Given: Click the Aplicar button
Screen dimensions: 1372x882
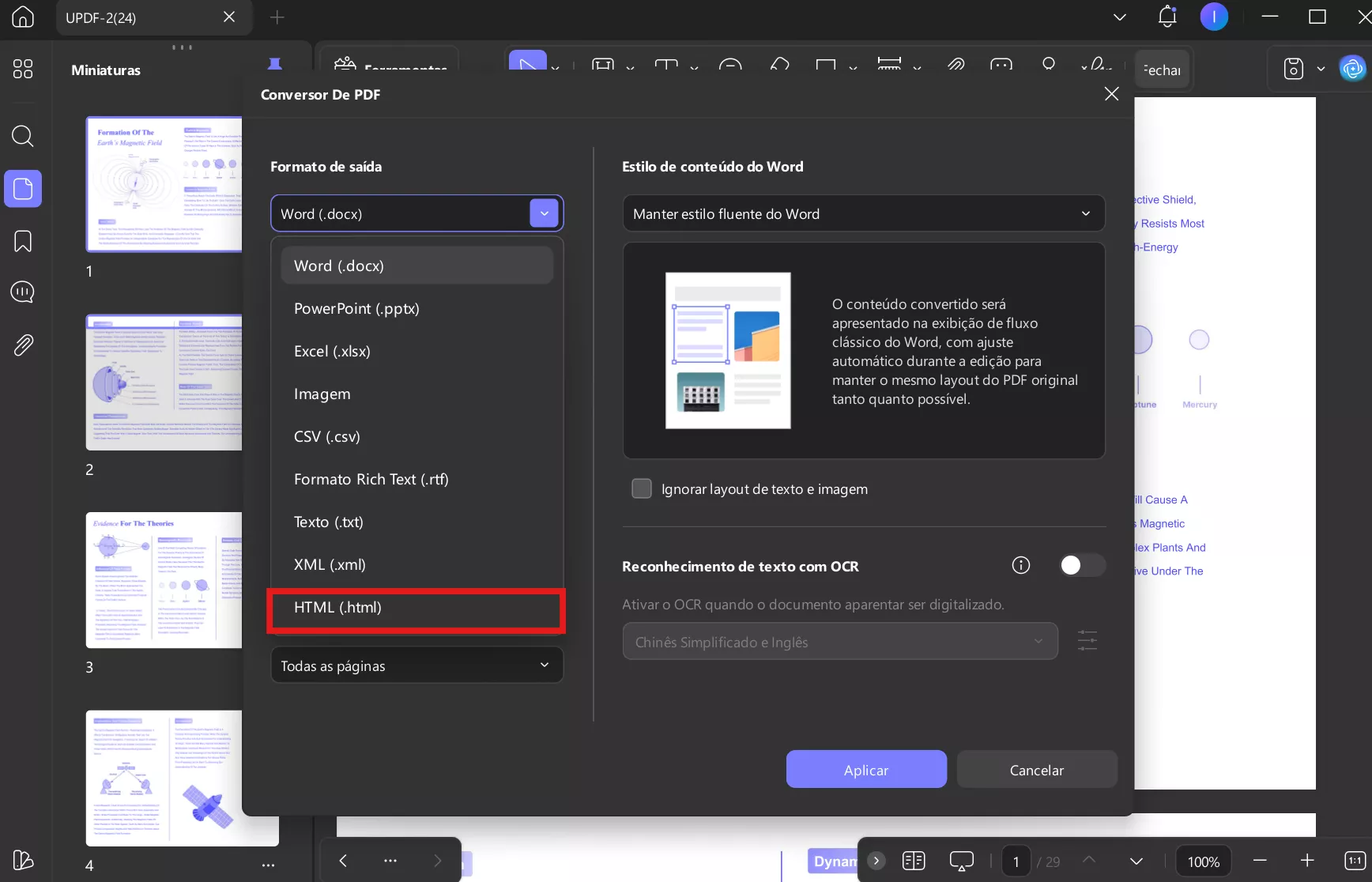Looking at the screenshot, I should coord(865,769).
